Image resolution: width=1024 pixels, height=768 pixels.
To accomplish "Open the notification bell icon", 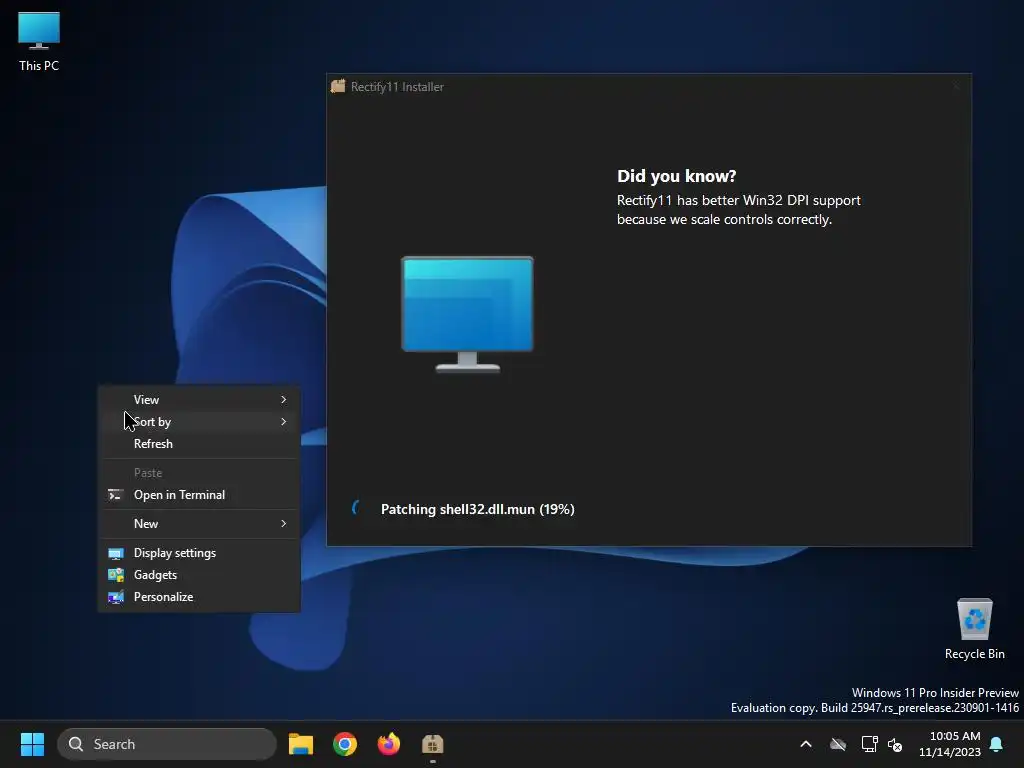I will 997,744.
